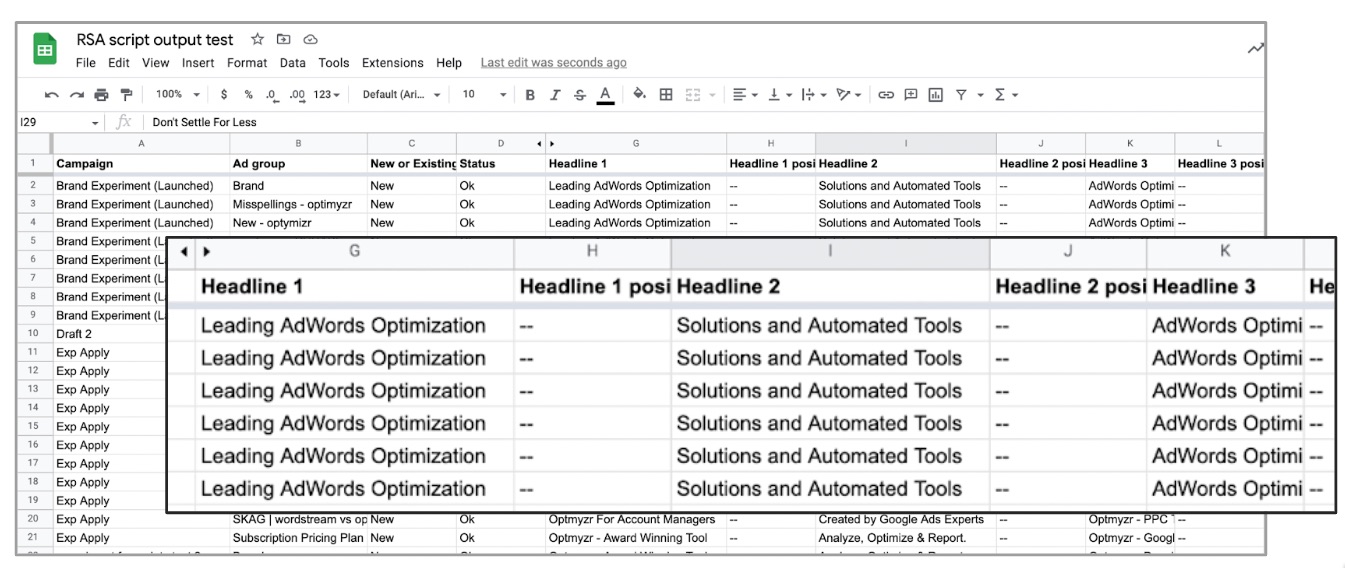
Task: Open the 123 more formats dropdown
Action: 327,95
